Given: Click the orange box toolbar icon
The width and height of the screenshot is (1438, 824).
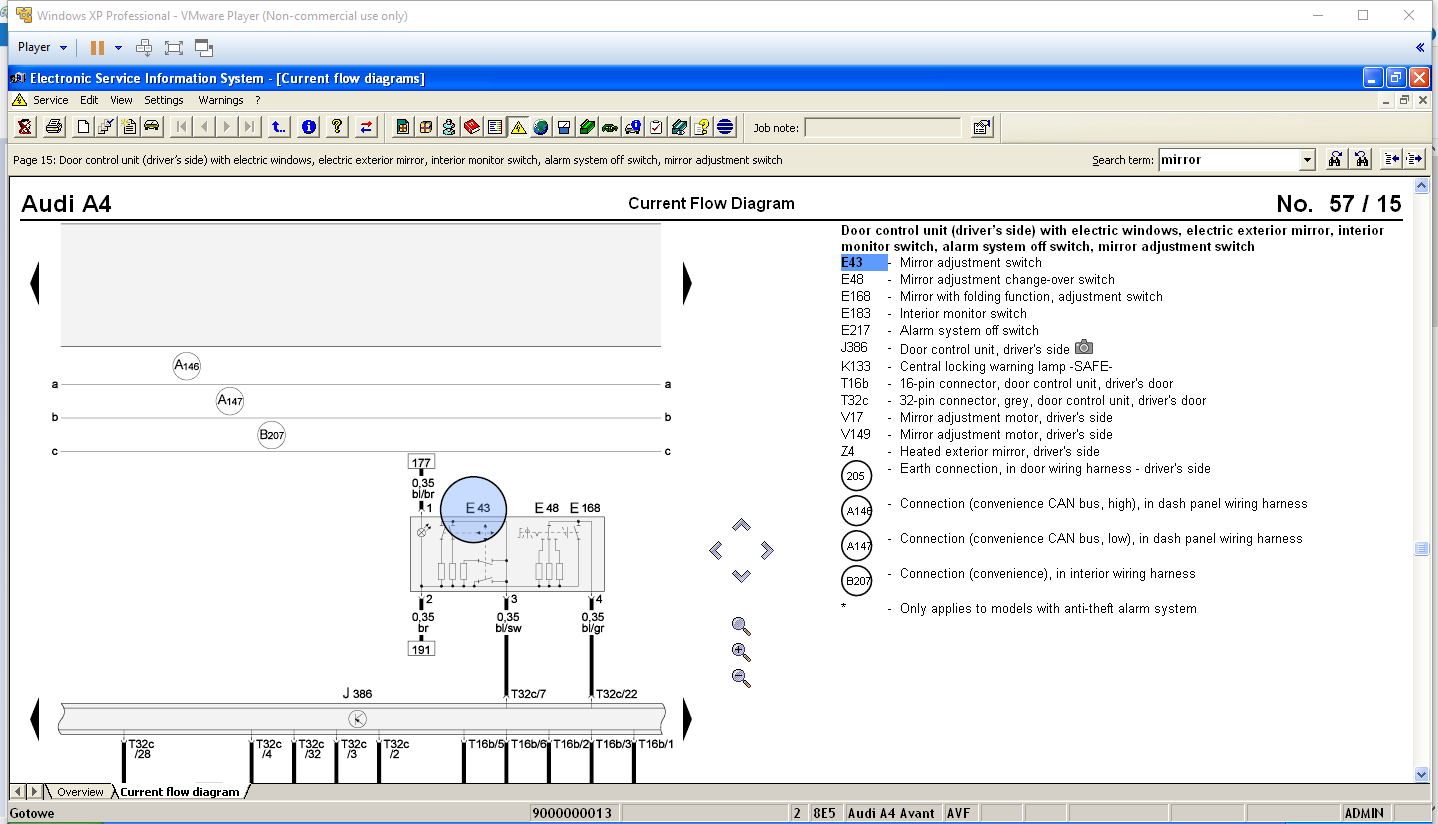Looking at the screenshot, I should pyautogui.click(x=425, y=127).
